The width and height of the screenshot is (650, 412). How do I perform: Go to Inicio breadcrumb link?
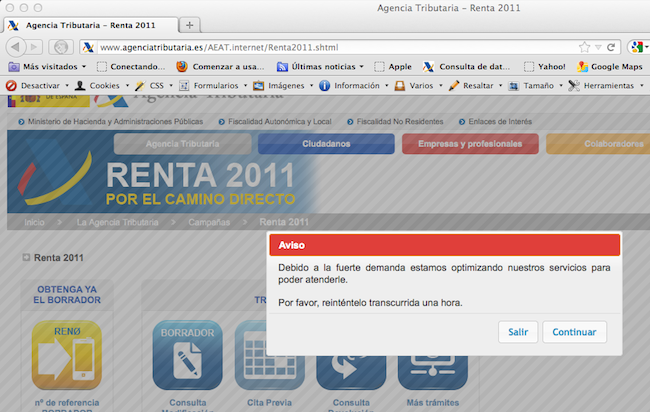(x=34, y=222)
